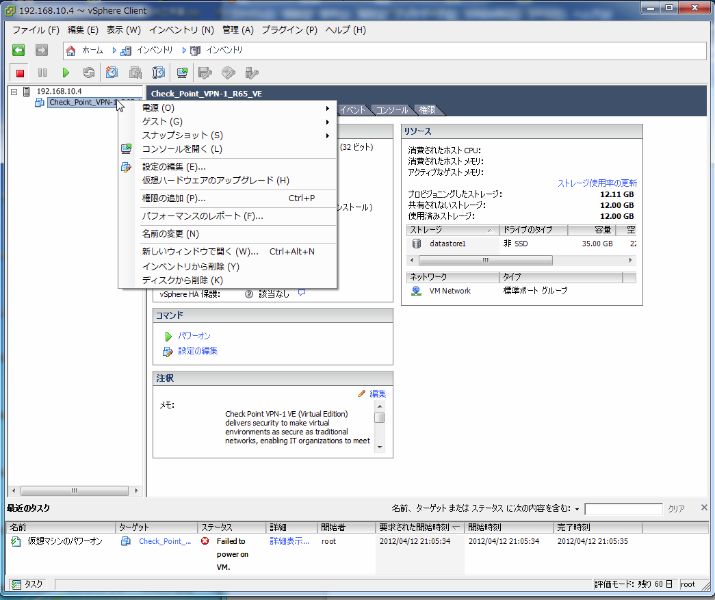Open the Administration menu
Screen dimensions: 715x600
[238, 30]
